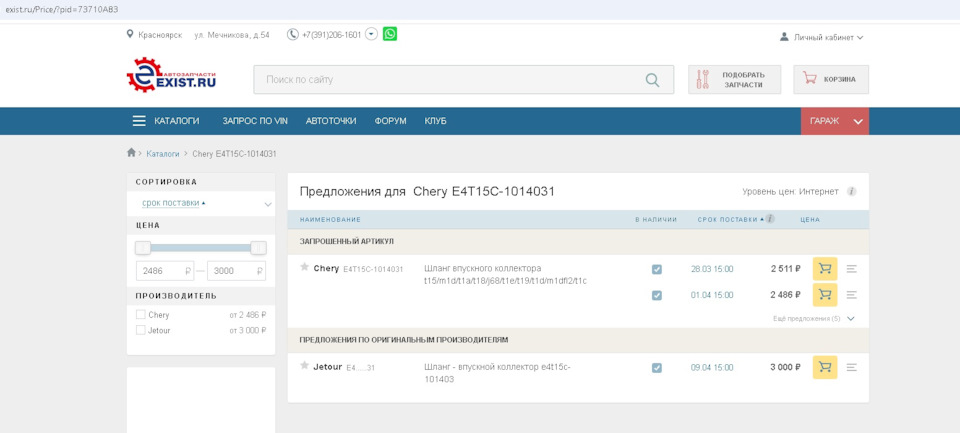
Task: Open details menu for 2 486 ₽ offer
Action: (x=852, y=295)
